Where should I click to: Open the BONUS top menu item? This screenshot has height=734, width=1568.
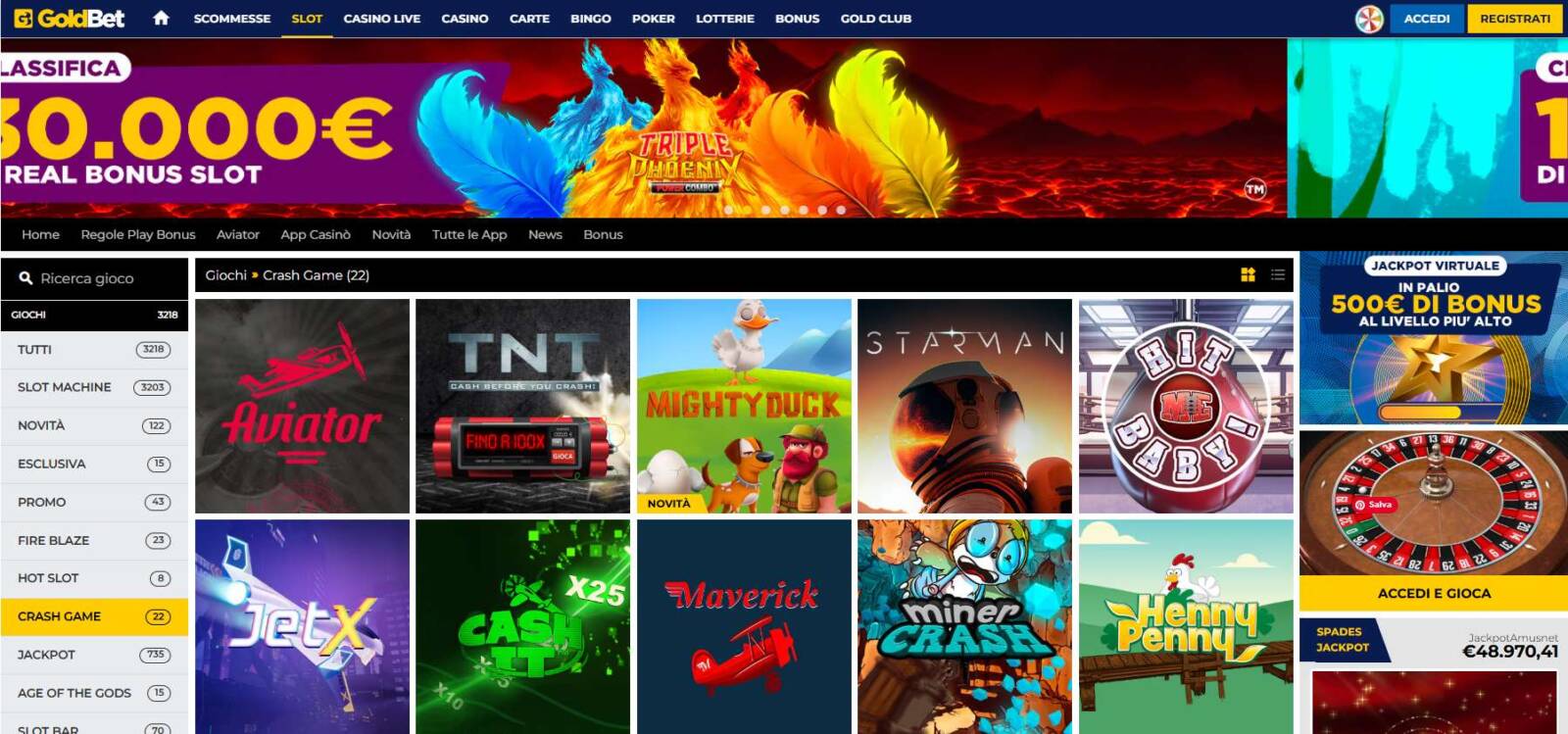(797, 19)
